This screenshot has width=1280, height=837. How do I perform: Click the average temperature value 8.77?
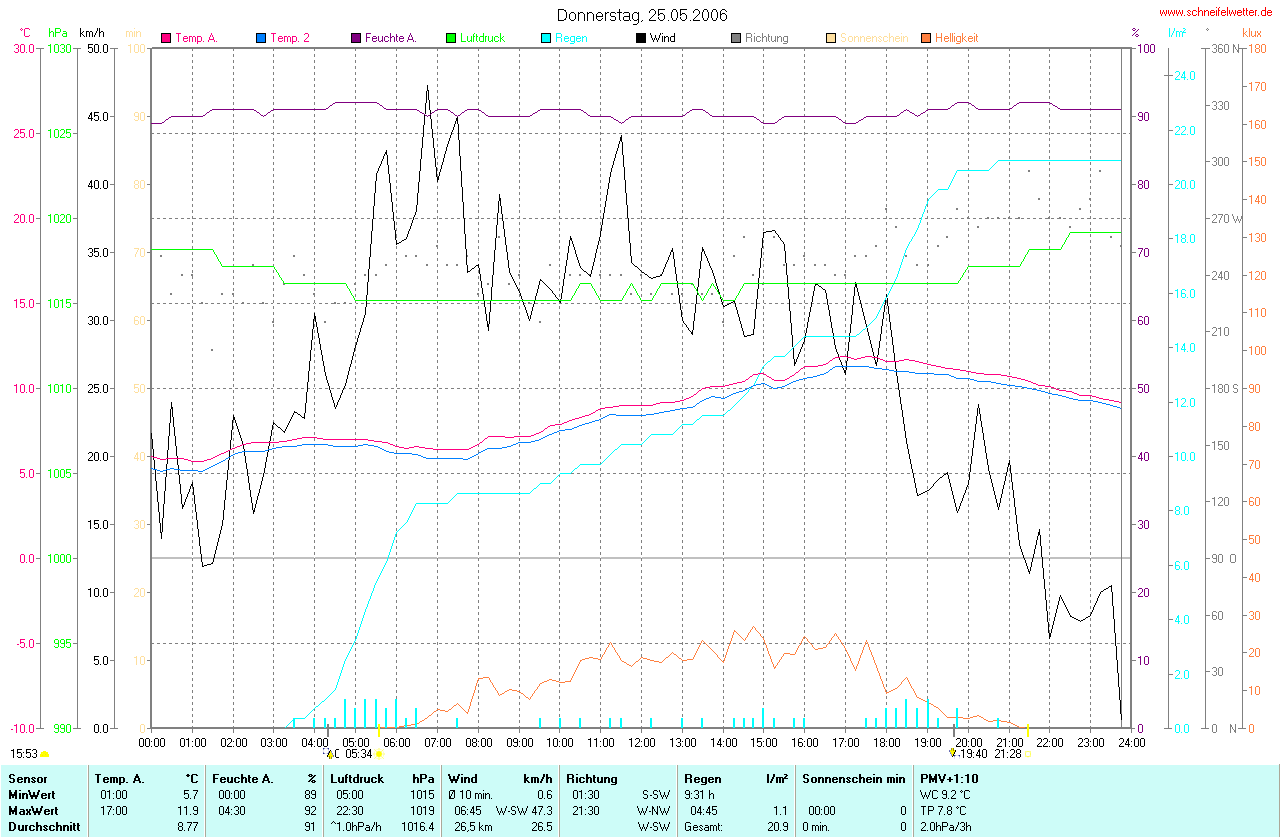[x=186, y=827]
